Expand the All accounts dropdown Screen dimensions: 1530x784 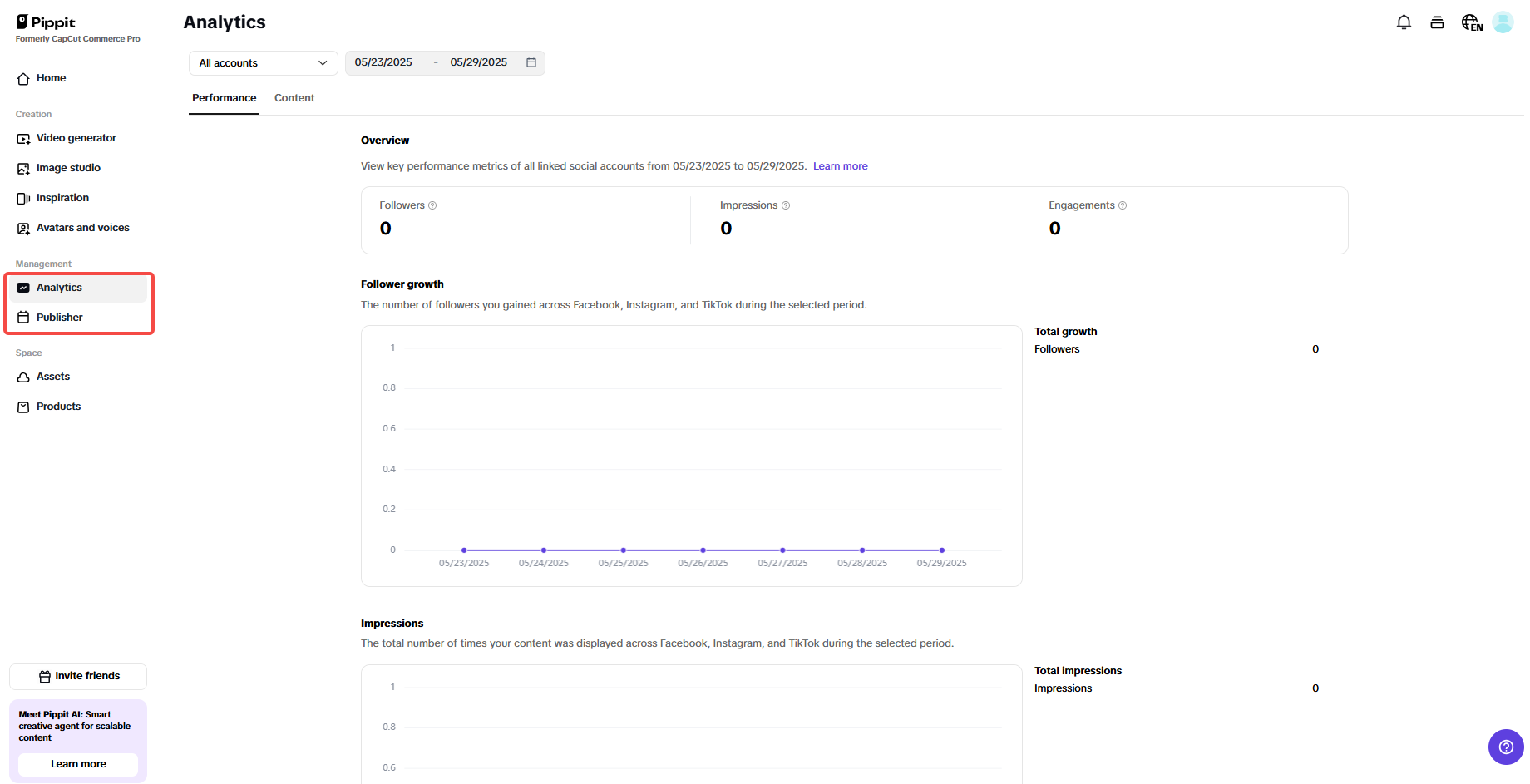point(262,62)
